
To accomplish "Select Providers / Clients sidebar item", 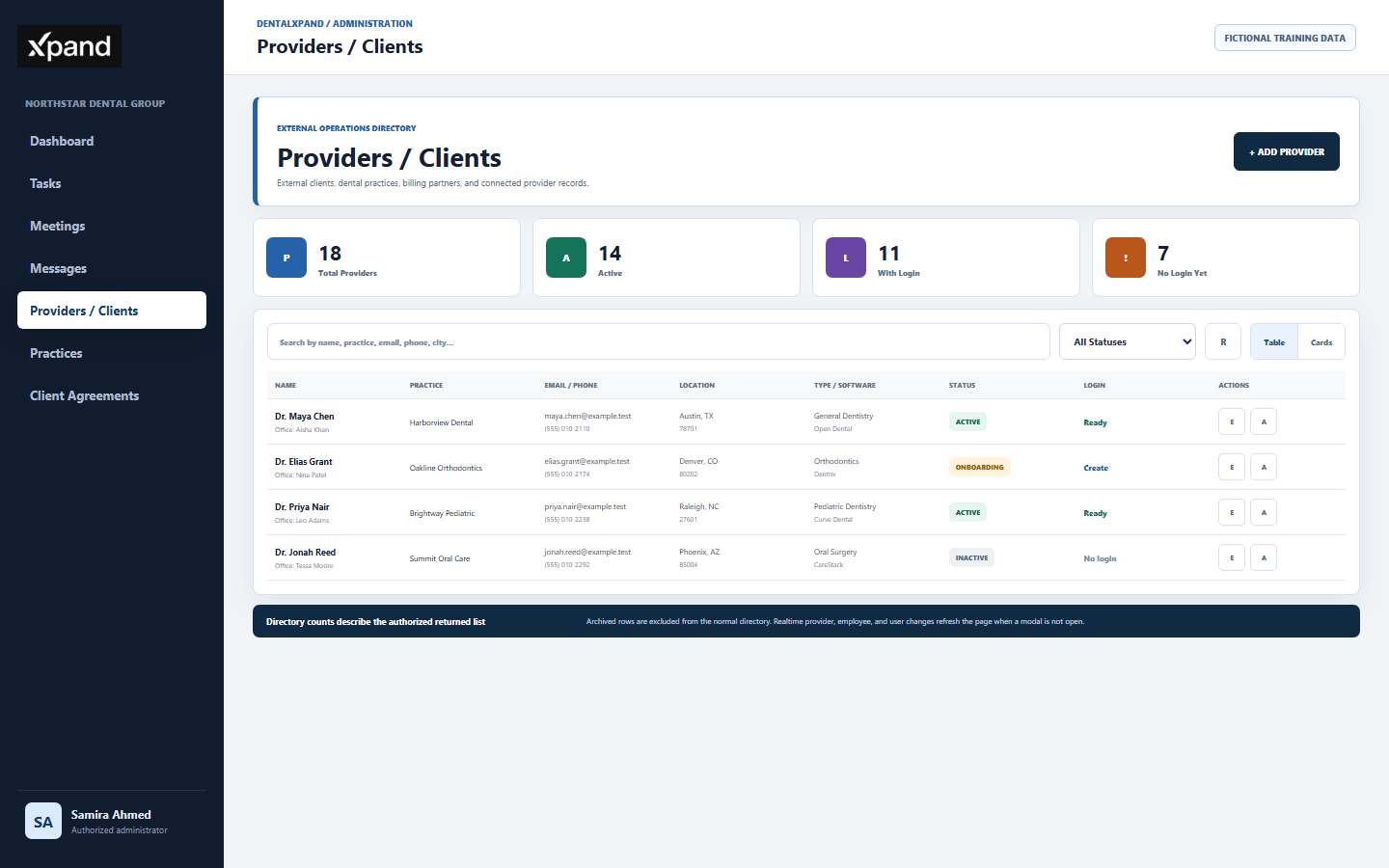I will tap(112, 311).
